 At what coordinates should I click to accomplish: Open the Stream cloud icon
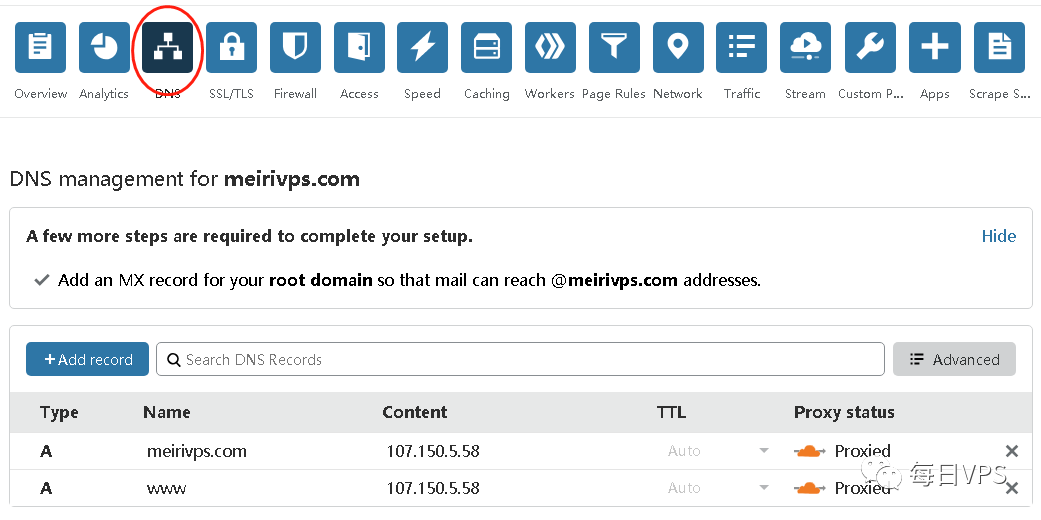805,47
